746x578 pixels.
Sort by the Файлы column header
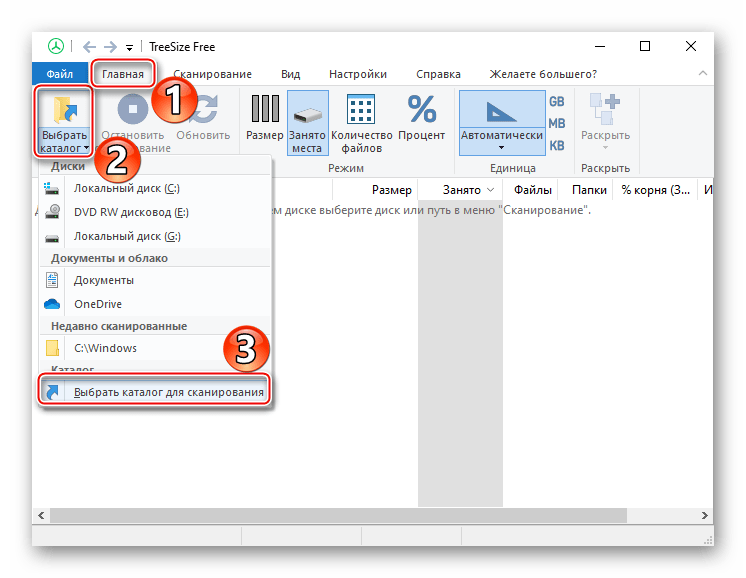(531, 190)
